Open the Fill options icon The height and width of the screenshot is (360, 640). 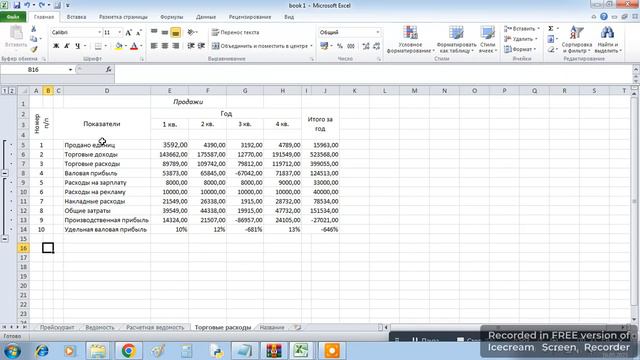pyautogui.click(x=551, y=39)
